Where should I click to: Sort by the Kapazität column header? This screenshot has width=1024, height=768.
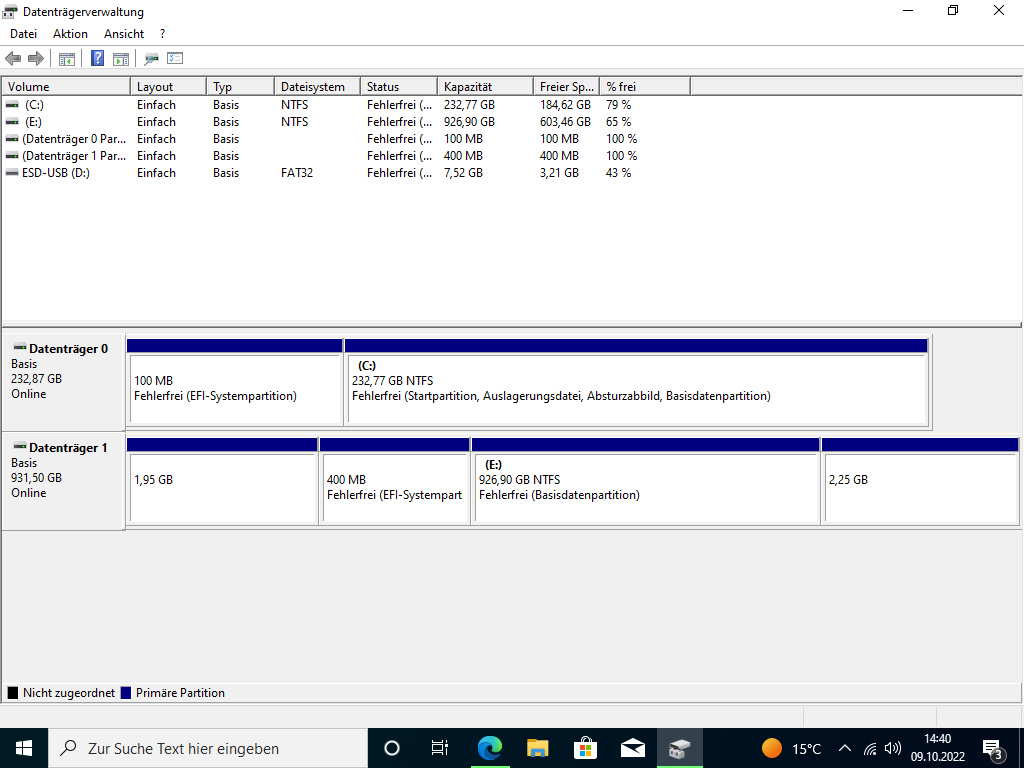pyautogui.click(x=485, y=86)
